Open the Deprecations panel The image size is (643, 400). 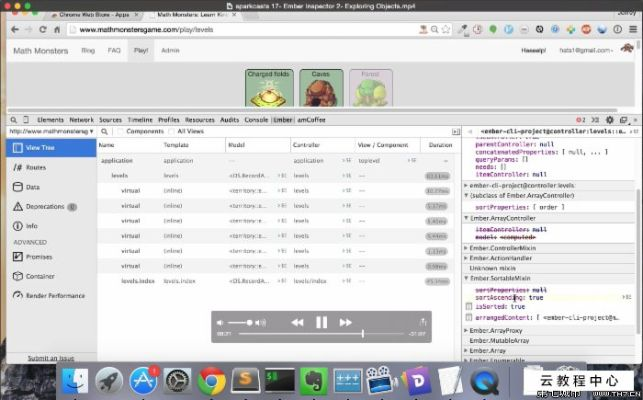pos(51,206)
